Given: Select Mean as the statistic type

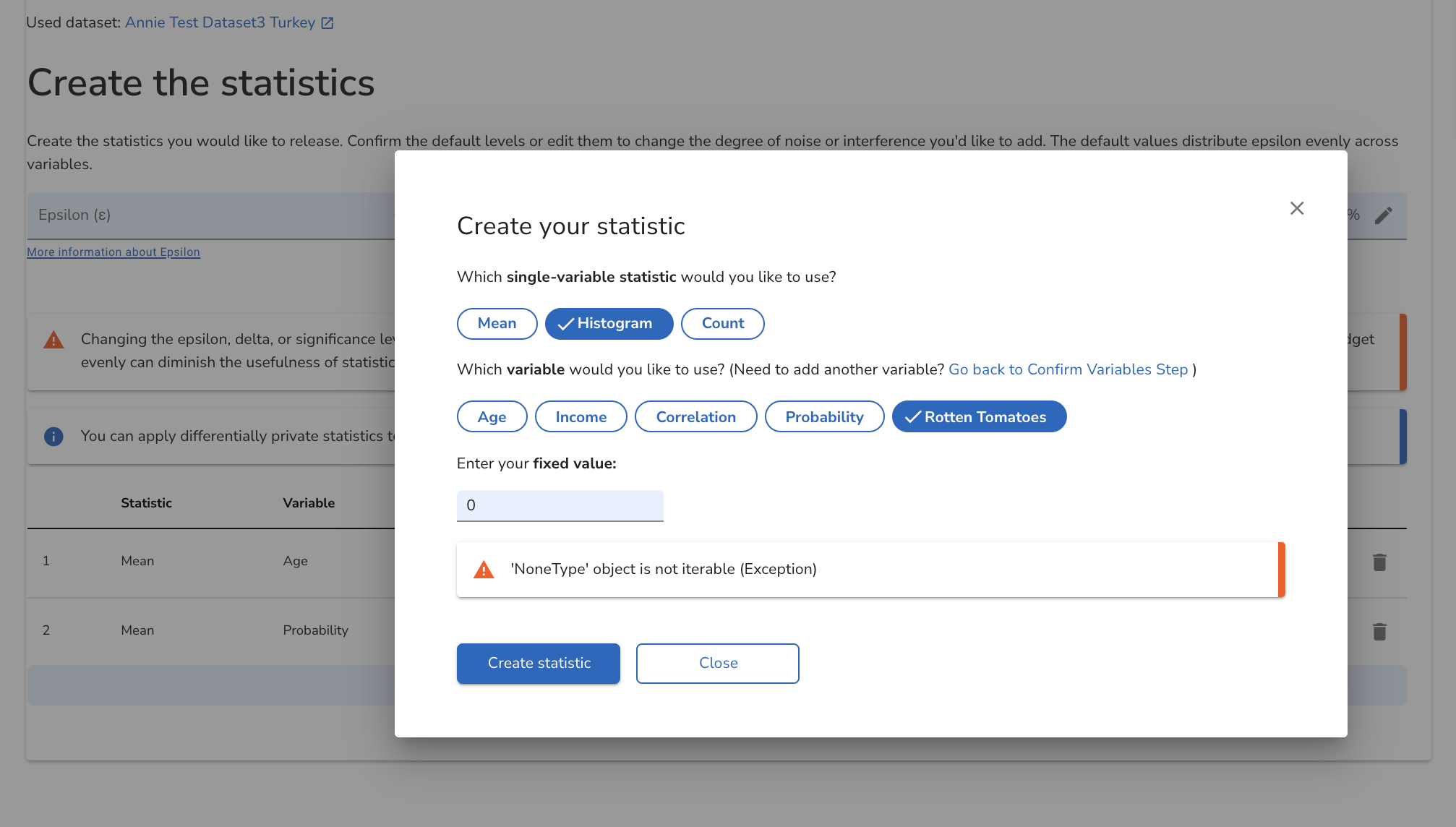Looking at the screenshot, I should [497, 323].
